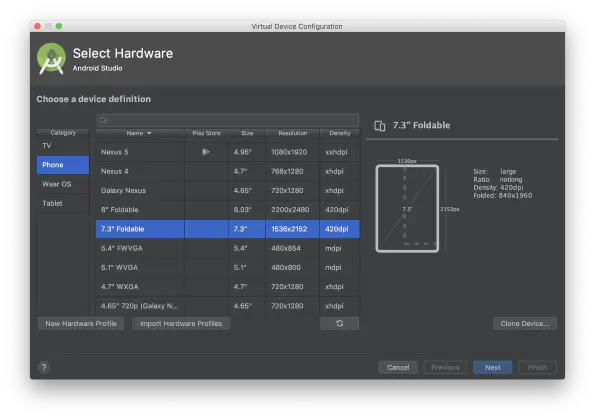595x419 pixels.
Task: Click the Android Studio logo icon
Action: click(x=51, y=59)
